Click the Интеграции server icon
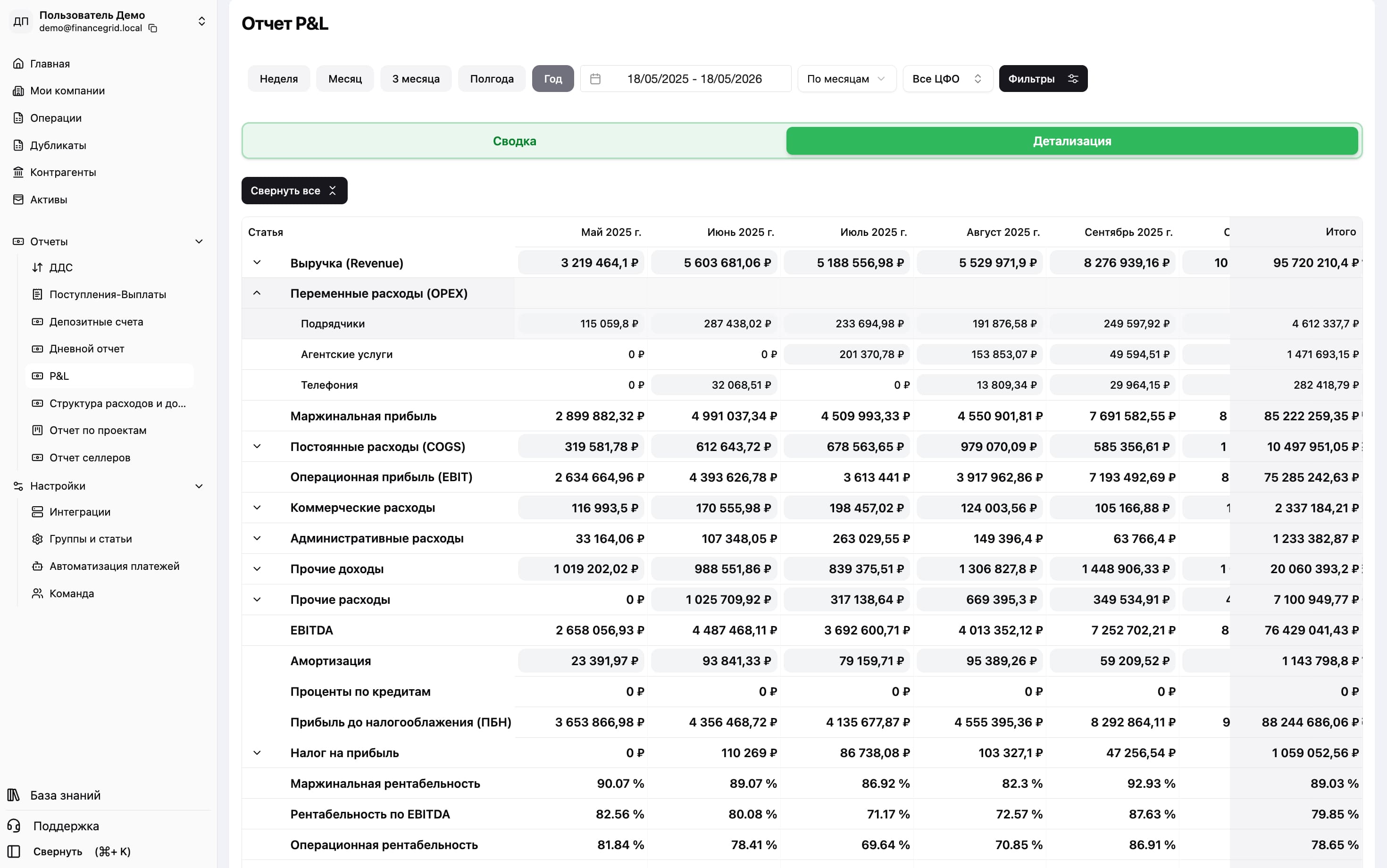Image resolution: width=1387 pixels, height=868 pixels. click(37, 511)
